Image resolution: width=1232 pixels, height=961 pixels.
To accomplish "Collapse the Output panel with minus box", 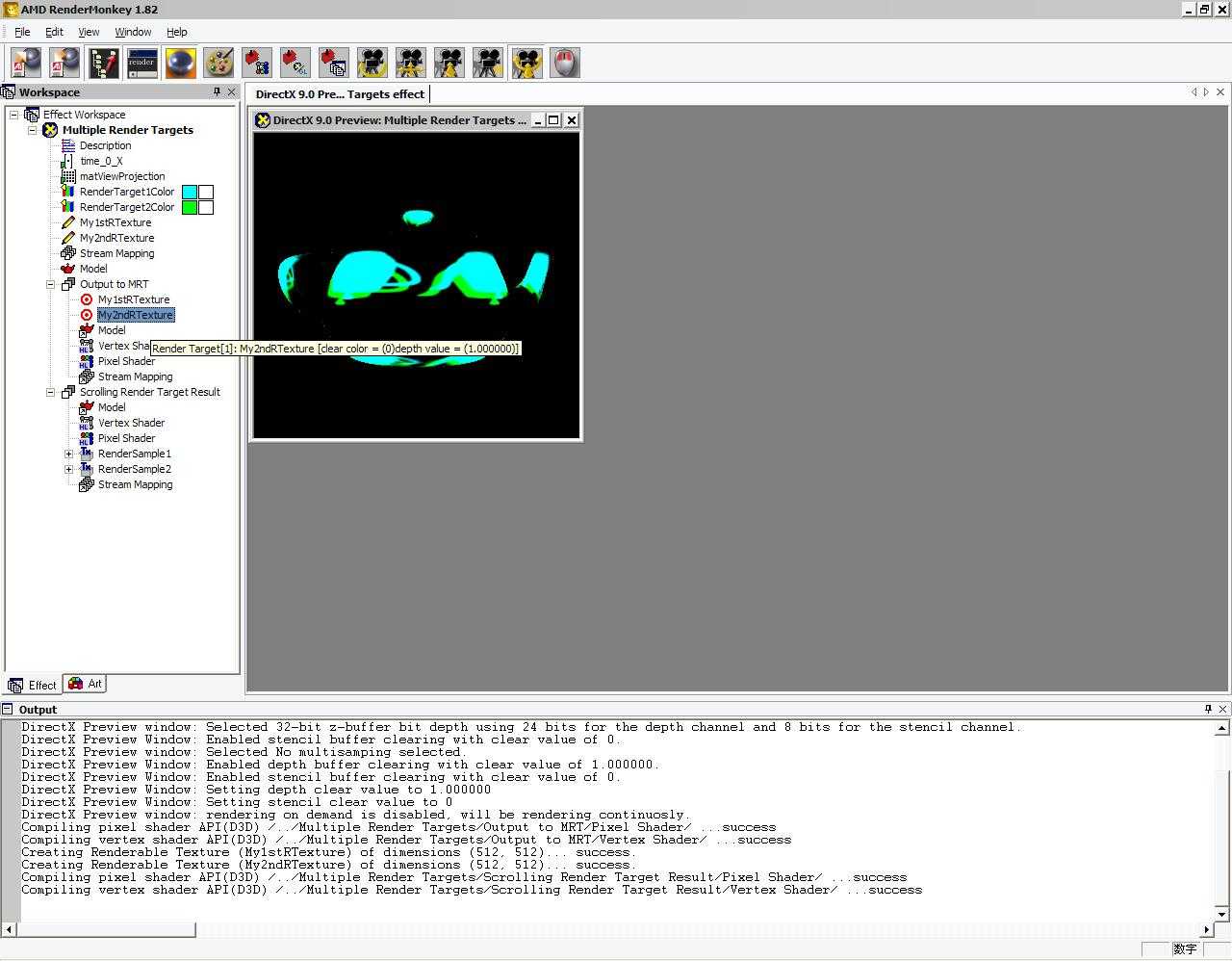I will click(7, 709).
